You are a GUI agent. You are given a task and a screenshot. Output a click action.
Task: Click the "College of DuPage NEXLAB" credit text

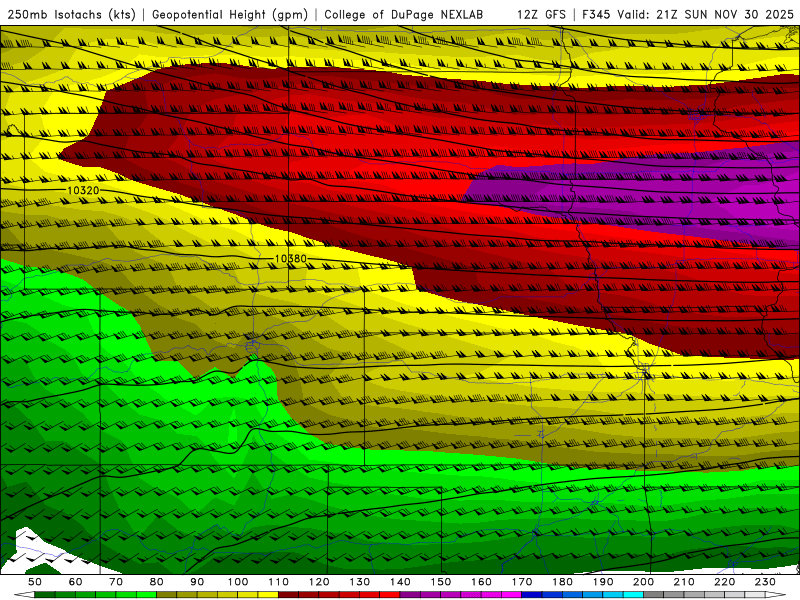coord(404,15)
